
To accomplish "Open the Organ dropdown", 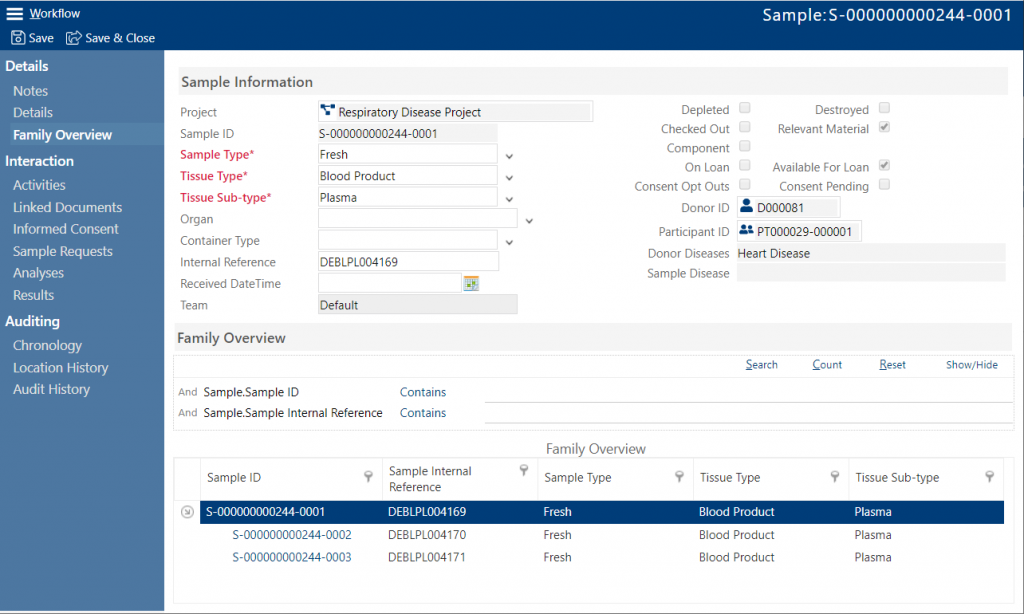I will 529,219.
